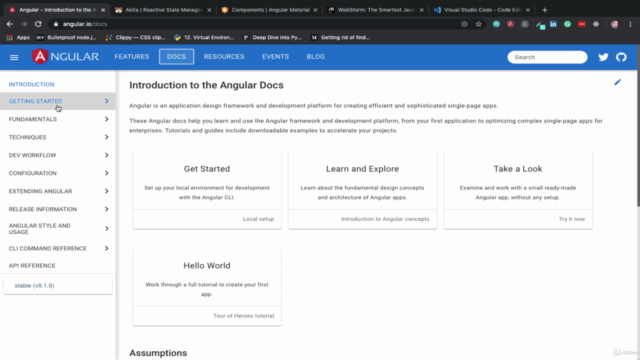Expand Dev Workflow section chevron

pos(107,155)
